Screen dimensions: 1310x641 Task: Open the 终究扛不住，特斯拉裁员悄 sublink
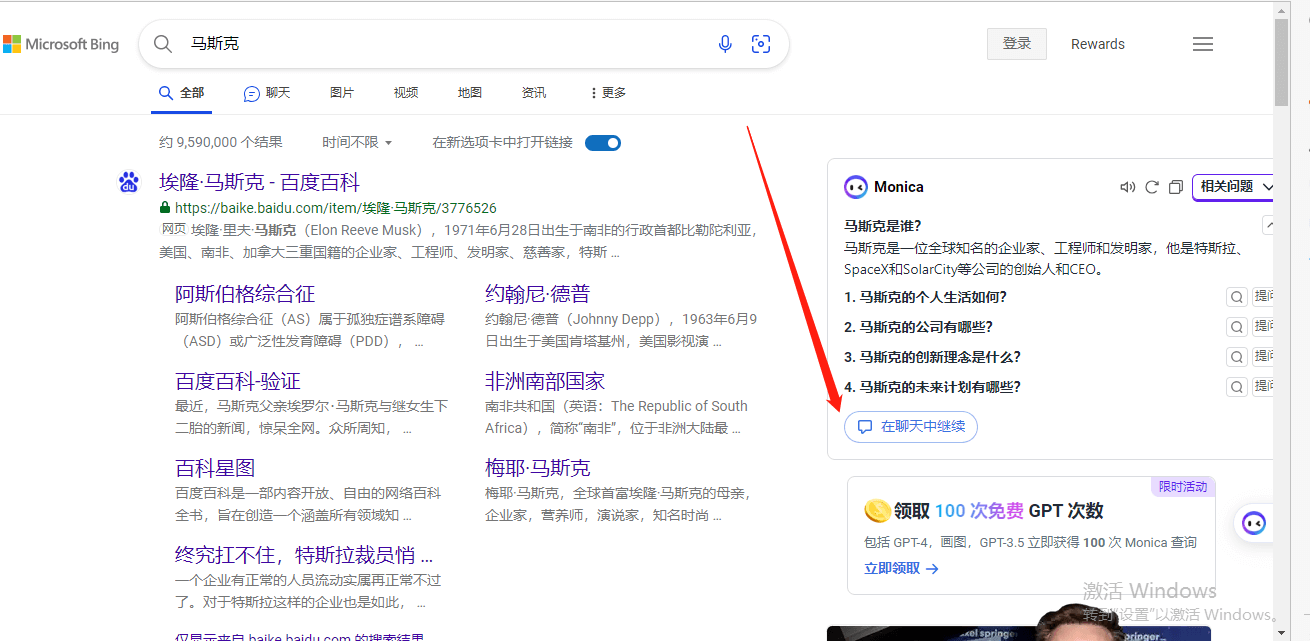pyautogui.click(x=304, y=555)
